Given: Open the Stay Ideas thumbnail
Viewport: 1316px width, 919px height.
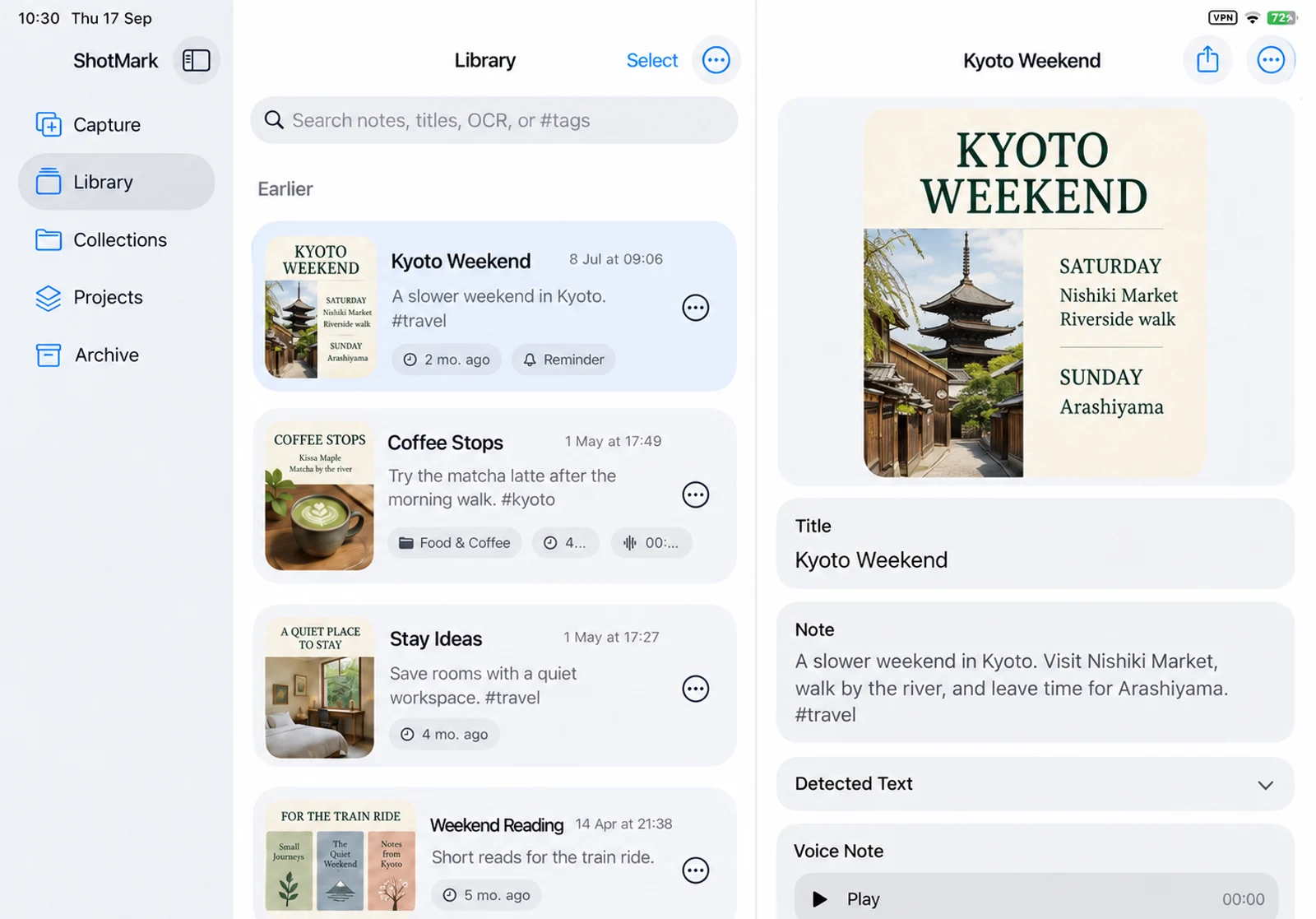Looking at the screenshot, I should (319, 687).
